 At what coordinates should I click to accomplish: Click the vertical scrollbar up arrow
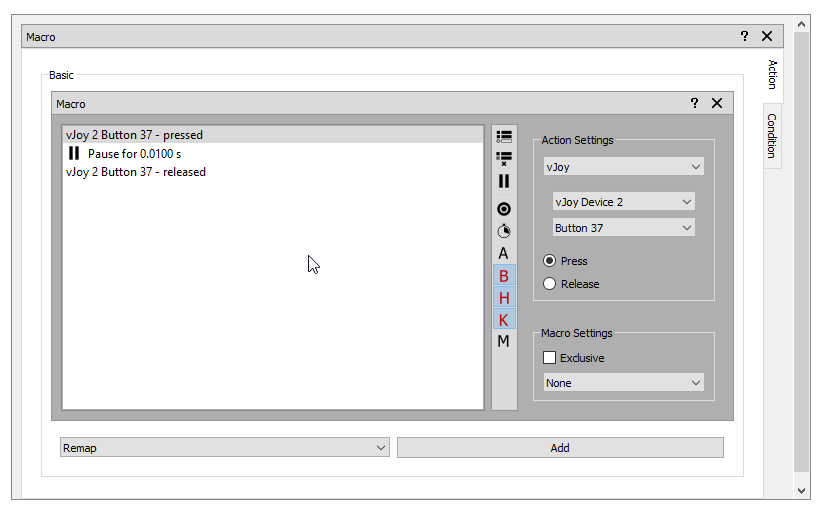coord(801,24)
